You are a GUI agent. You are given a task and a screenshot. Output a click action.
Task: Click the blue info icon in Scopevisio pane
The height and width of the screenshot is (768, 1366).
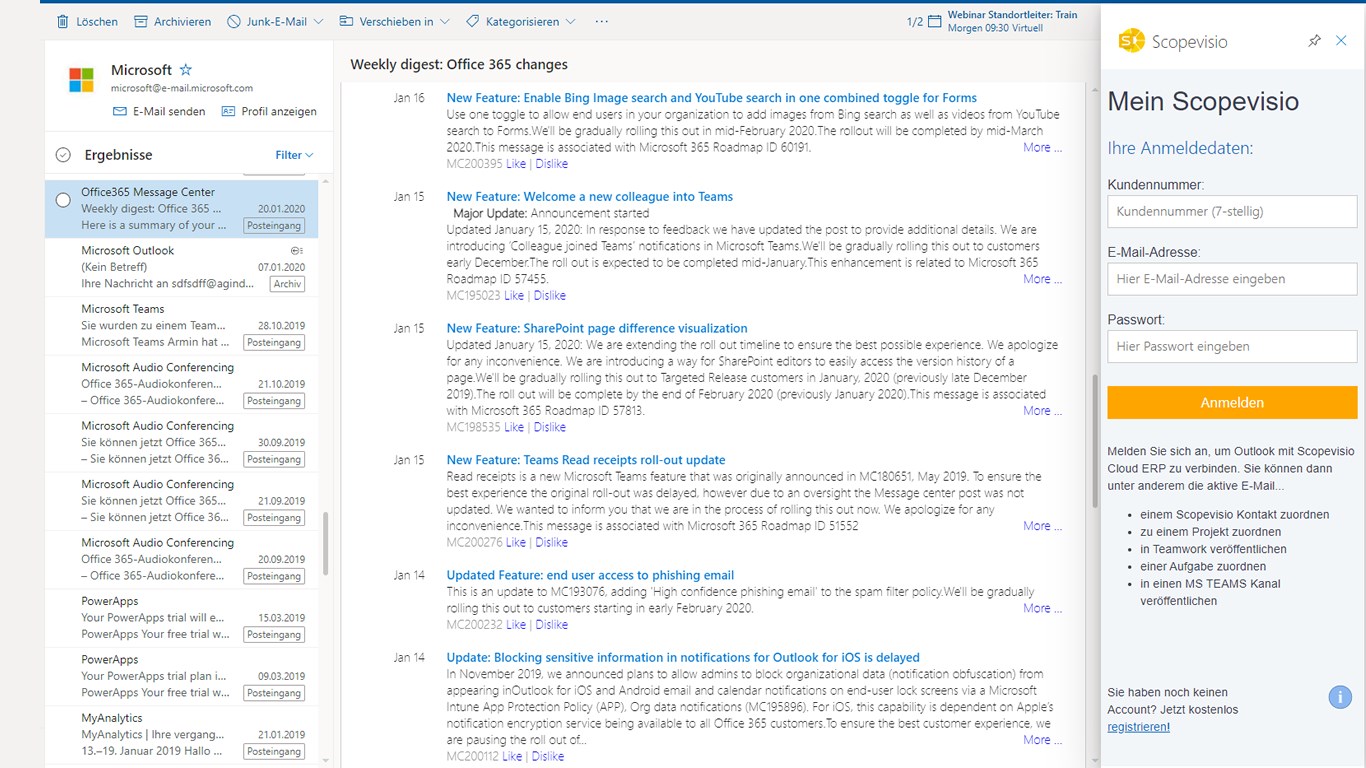coord(1340,697)
